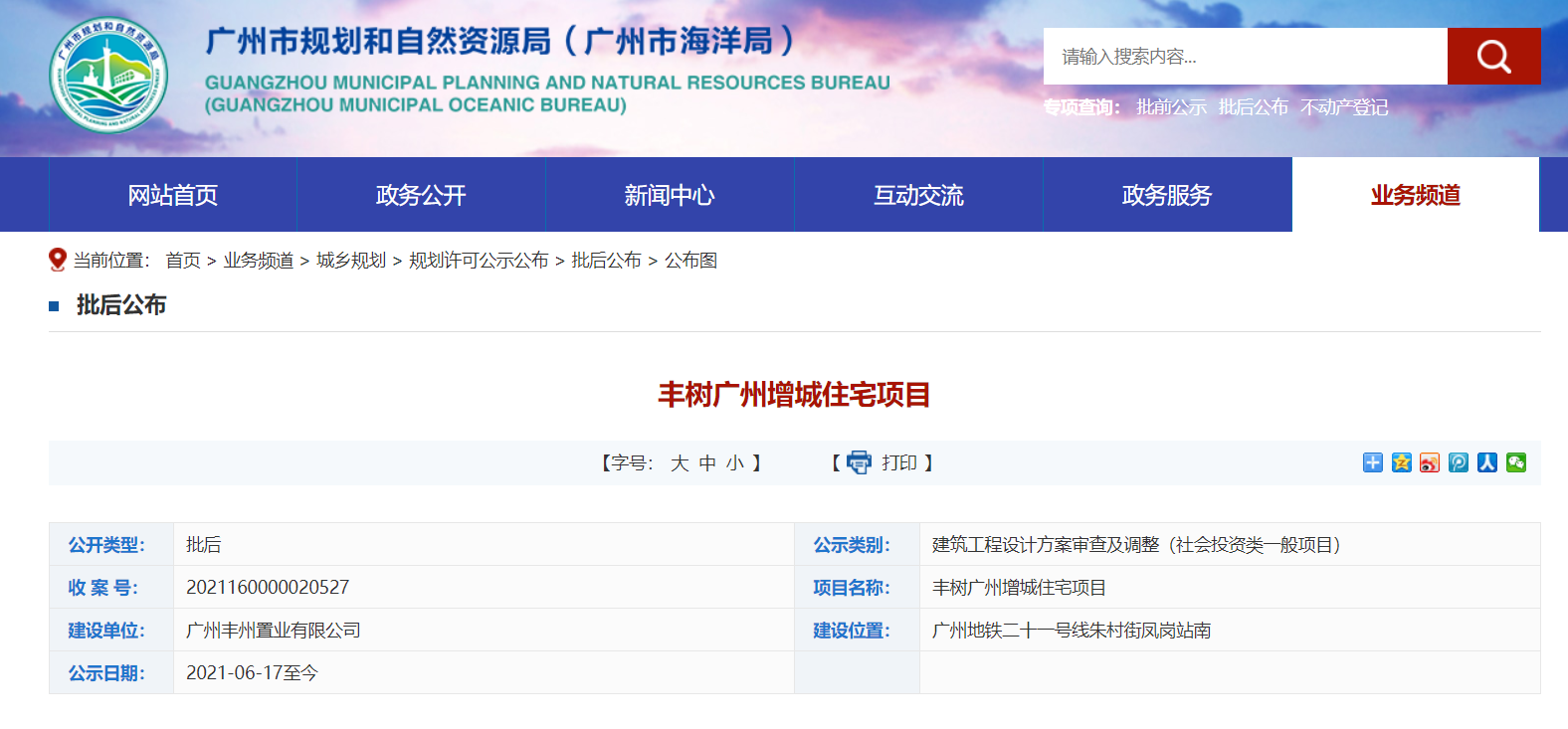1568x729 pixels.
Task: Set font size to 中
Action: coord(707,463)
